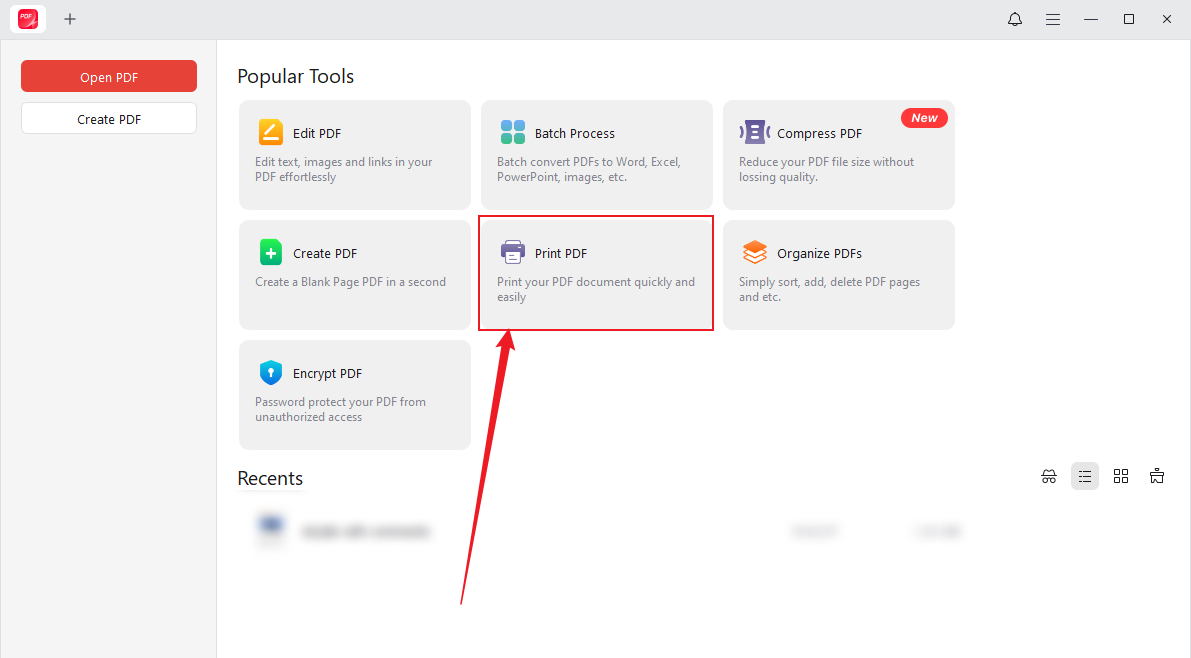1191x658 pixels.
Task: Click the red Open PDF button
Action: pos(109,77)
